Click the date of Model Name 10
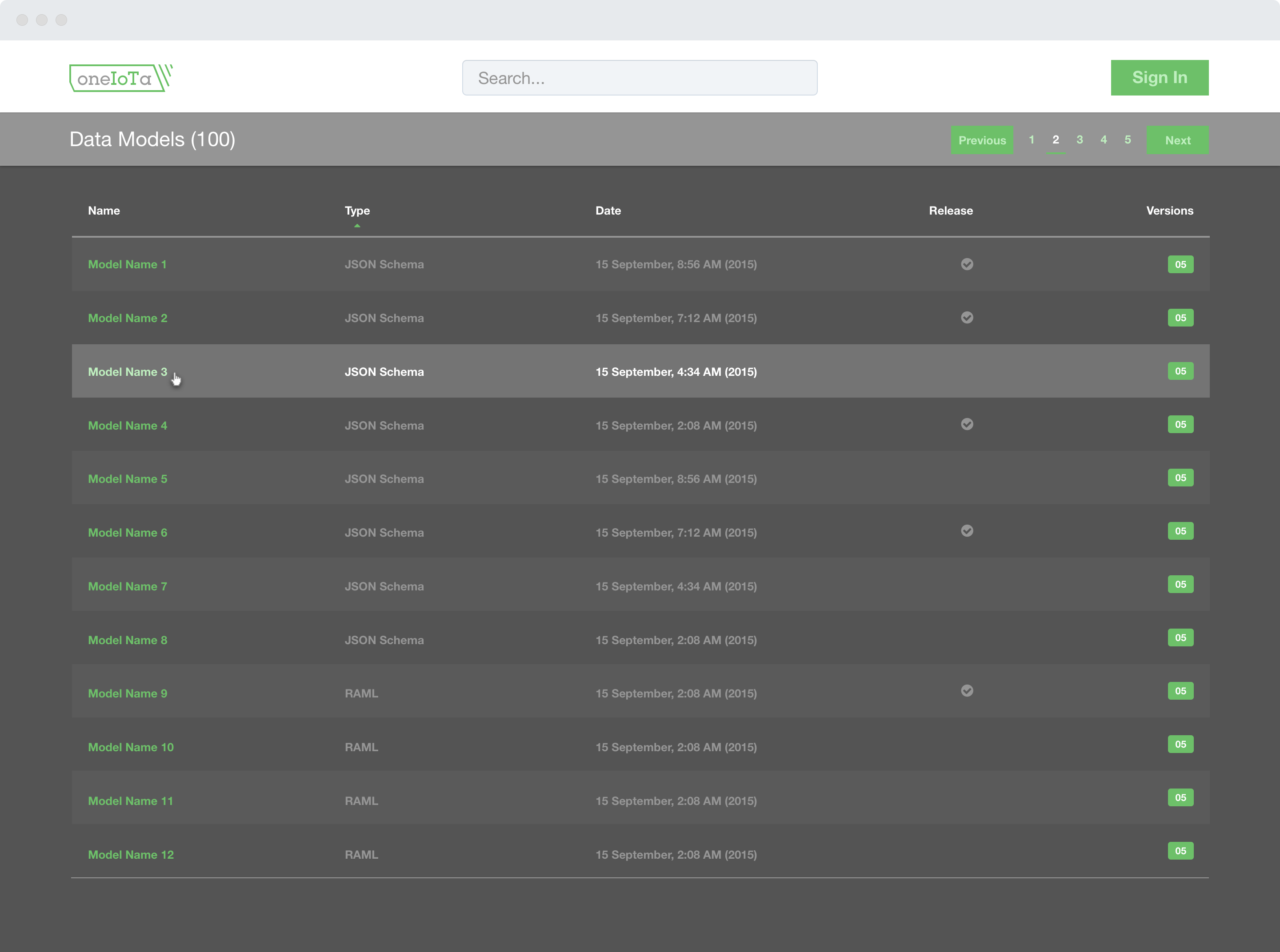Image resolution: width=1280 pixels, height=952 pixels. [676, 747]
